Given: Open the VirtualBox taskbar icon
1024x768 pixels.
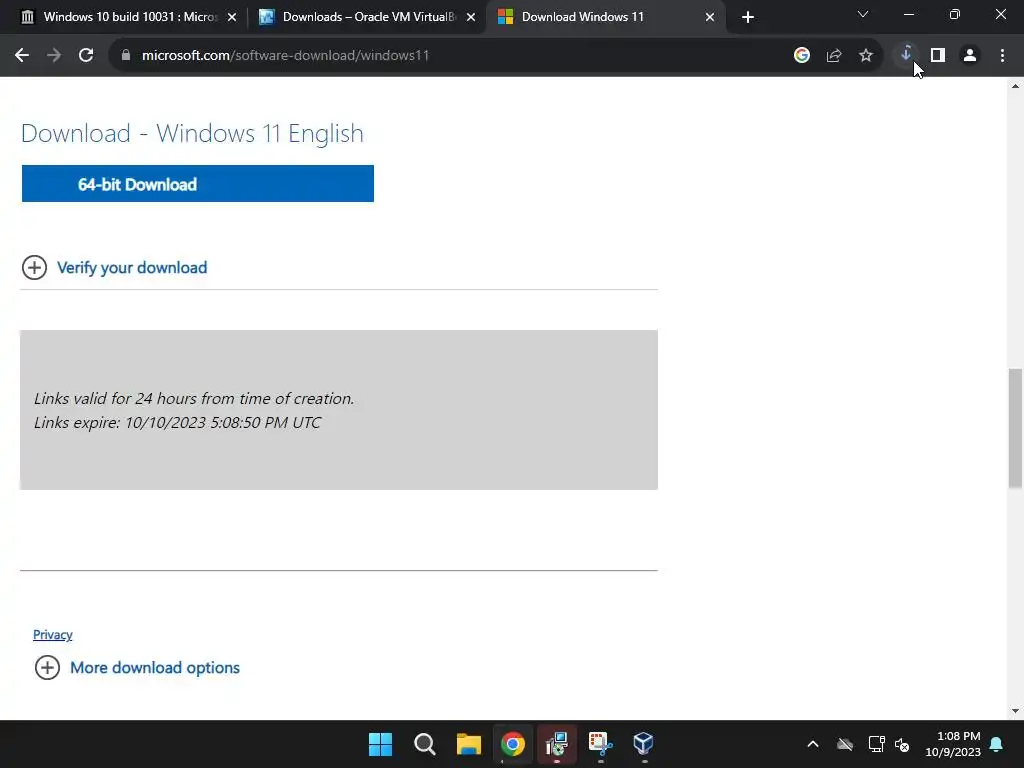Looking at the screenshot, I should (x=644, y=744).
